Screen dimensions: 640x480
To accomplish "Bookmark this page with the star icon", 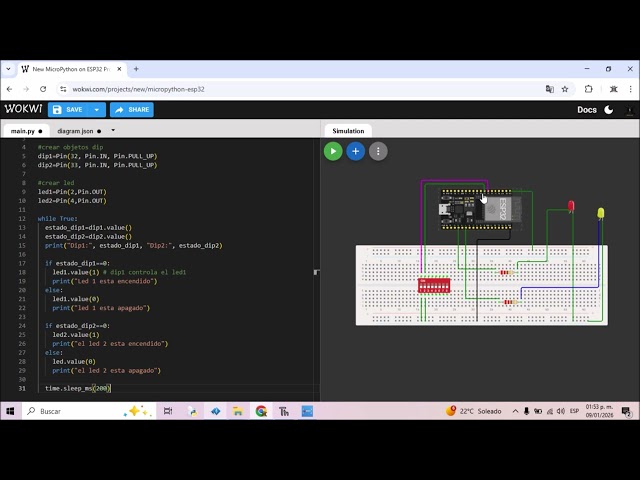I will [x=565, y=89].
